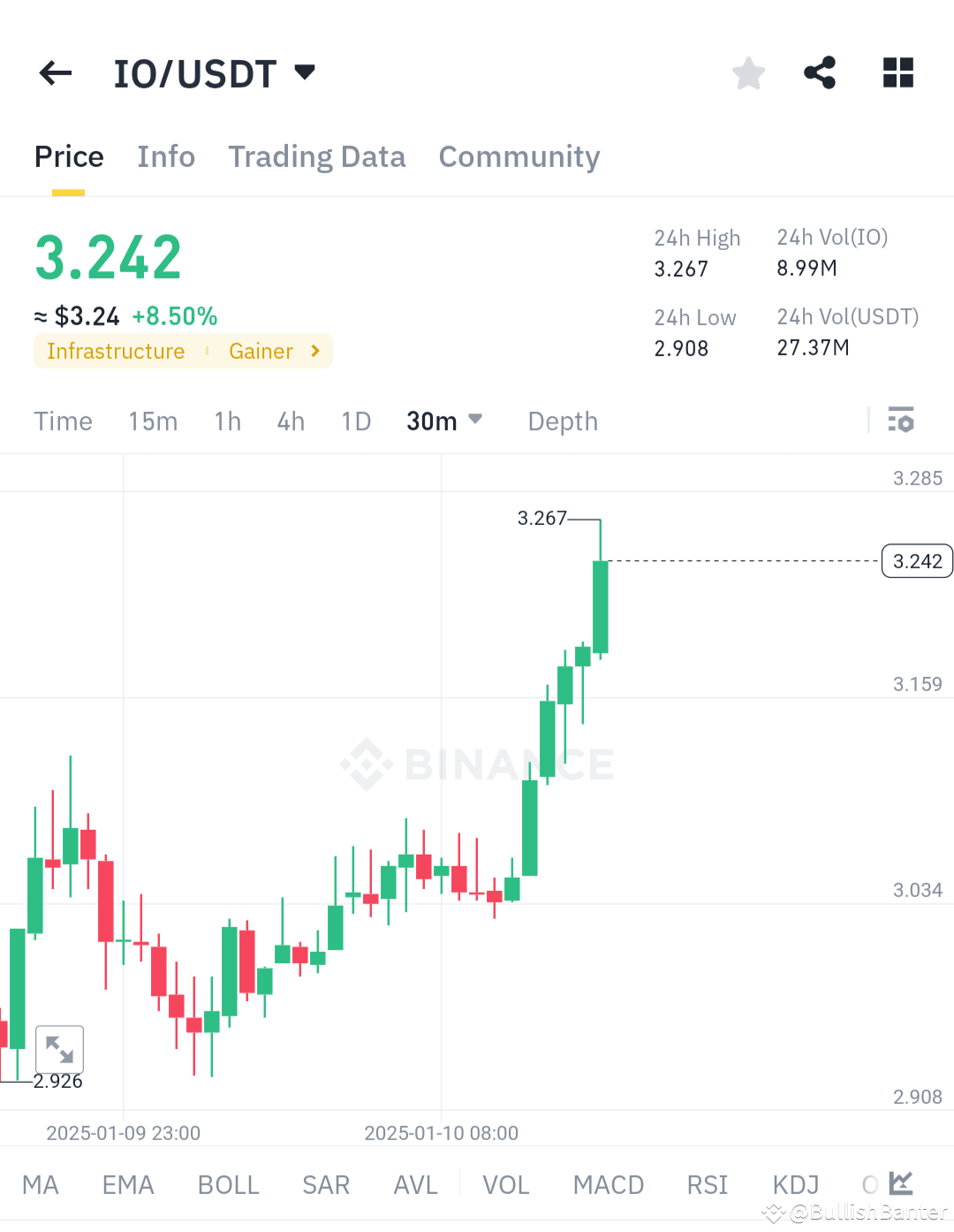Open chart settings icon next to Depth
This screenshot has height=1232, width=954.
click(x=902, y=421)
